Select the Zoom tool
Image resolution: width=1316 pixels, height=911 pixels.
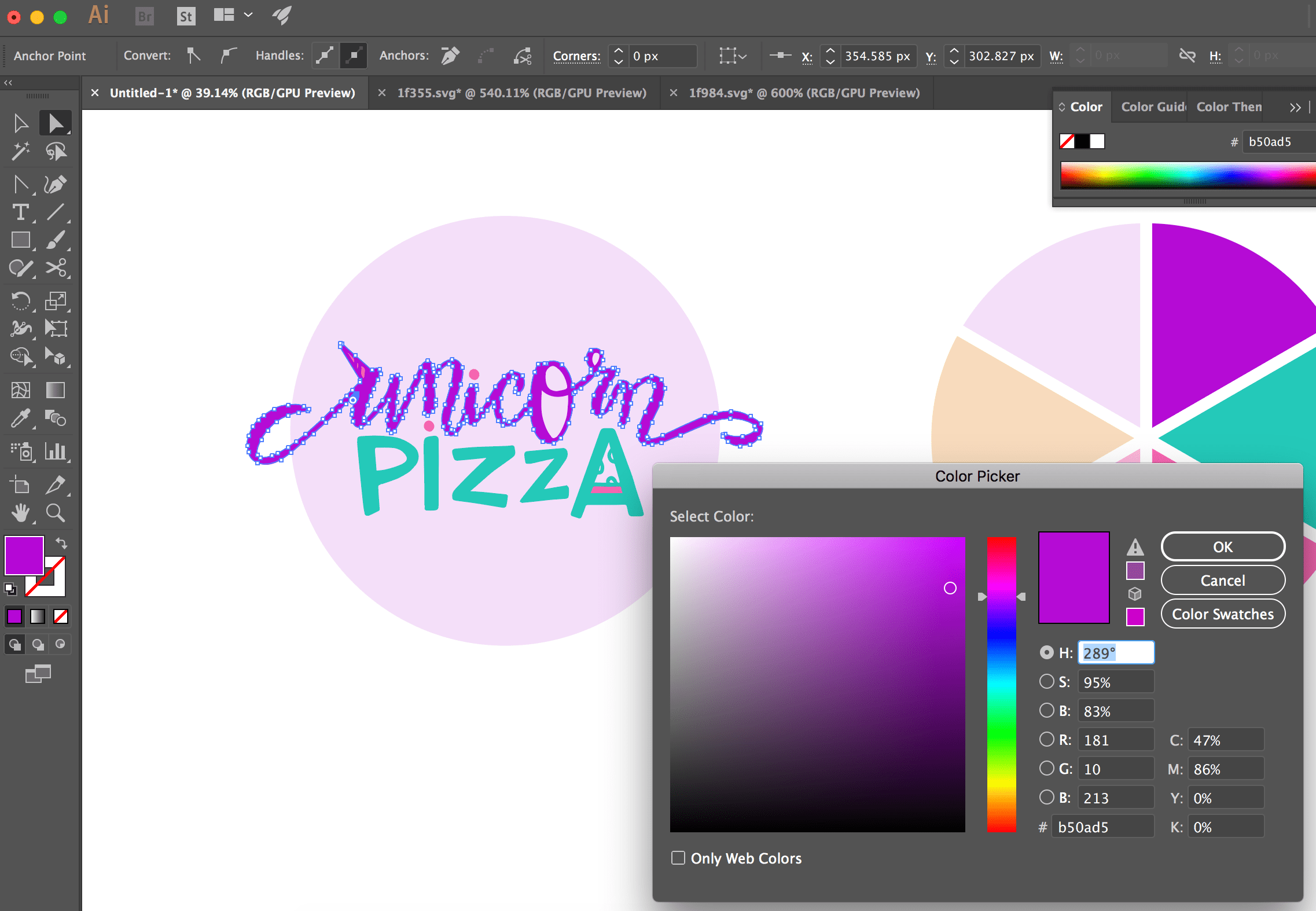[x=56, y=513]
